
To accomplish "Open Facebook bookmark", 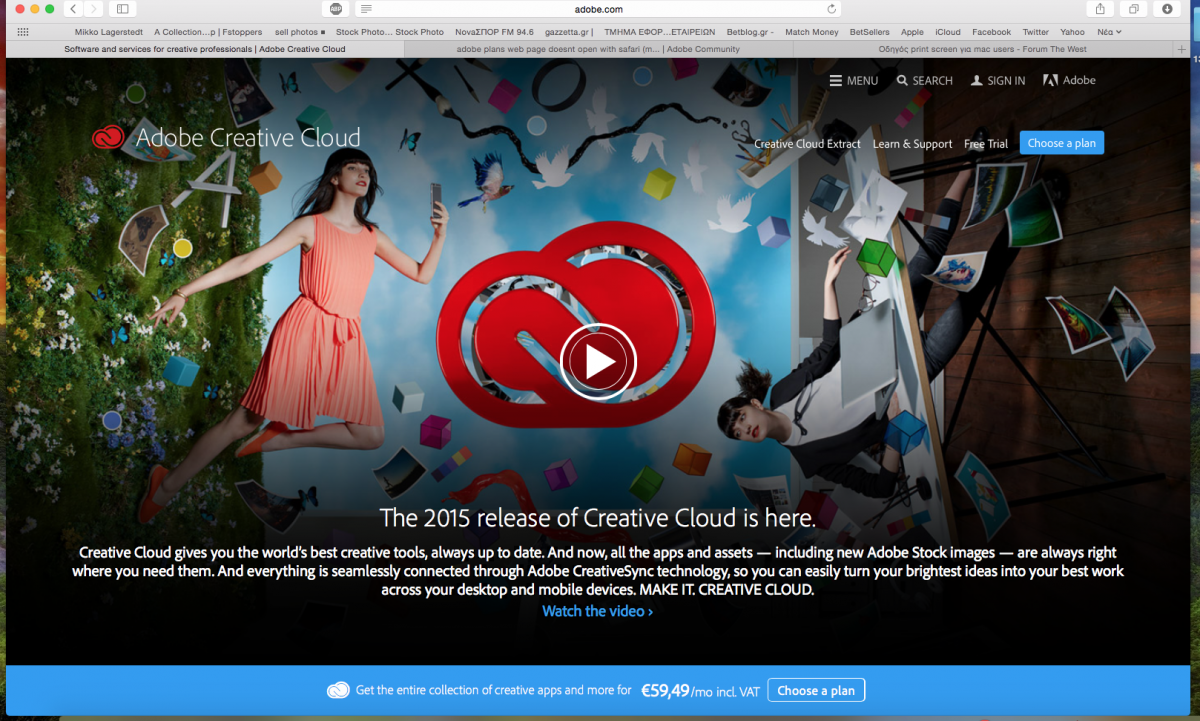I will [x=992, y=32].
